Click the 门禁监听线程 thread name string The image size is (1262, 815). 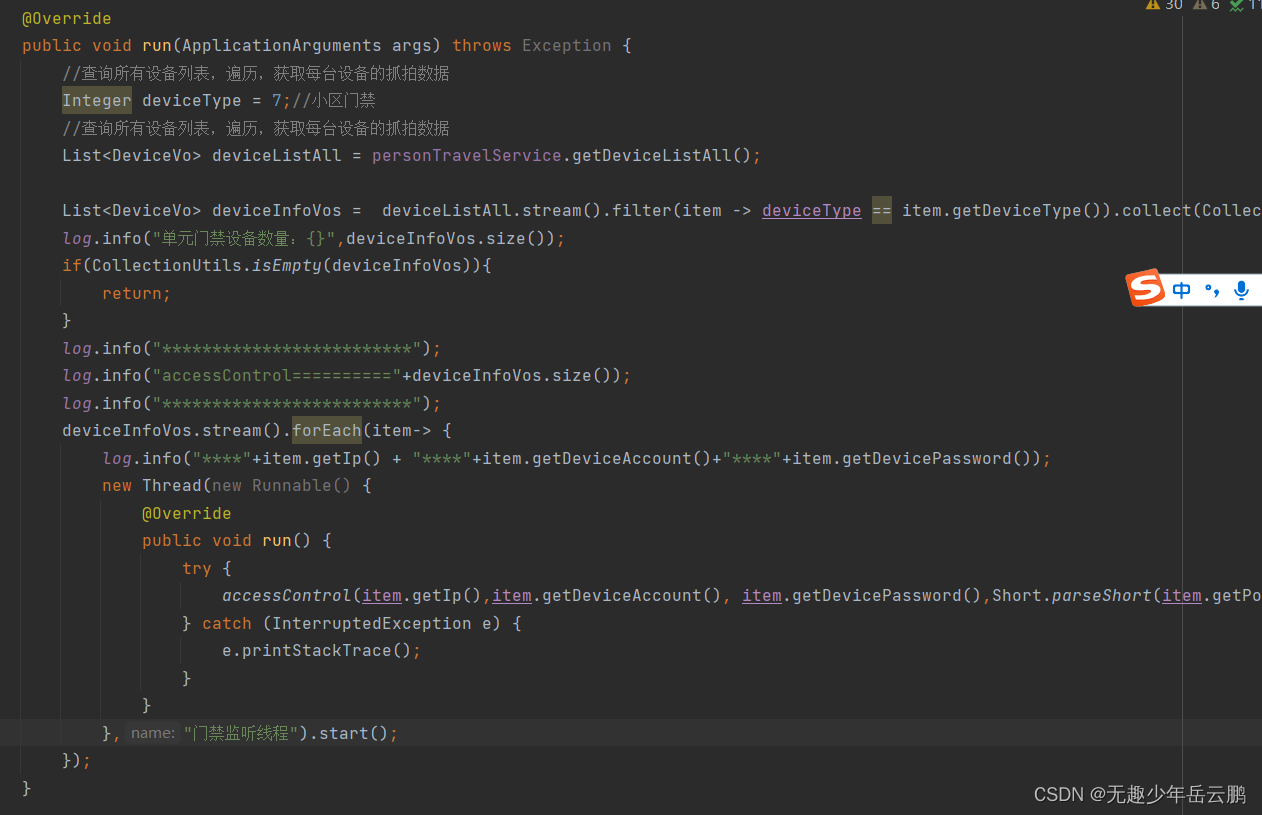(243, 733)
